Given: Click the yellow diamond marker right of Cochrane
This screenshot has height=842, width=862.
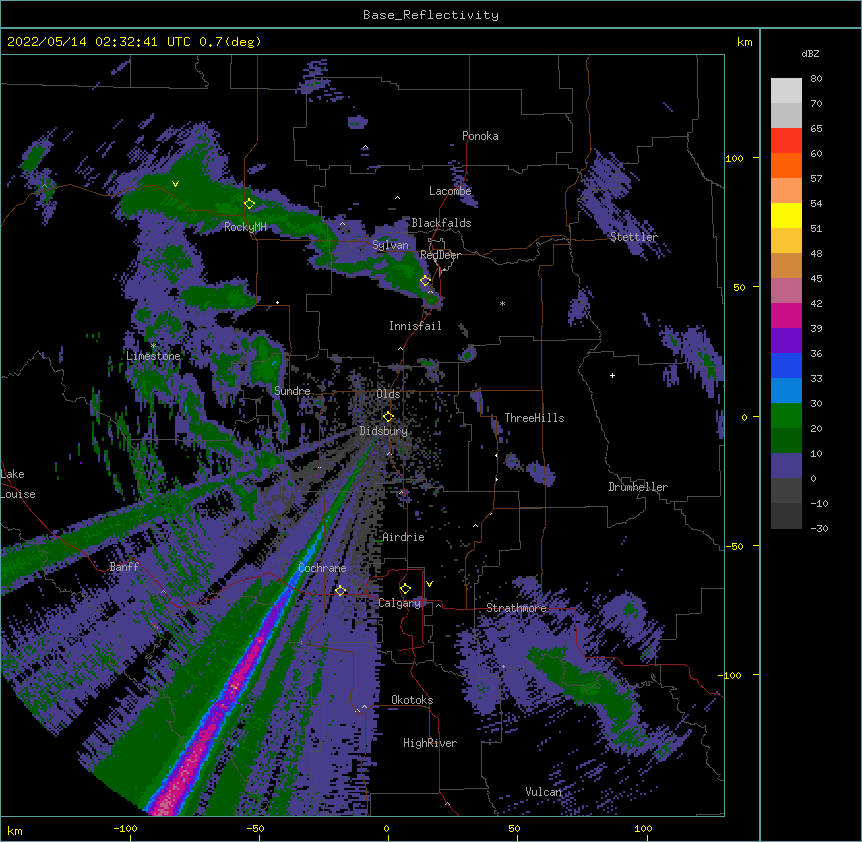Looking at the screenshot, I should pos(340,591).
